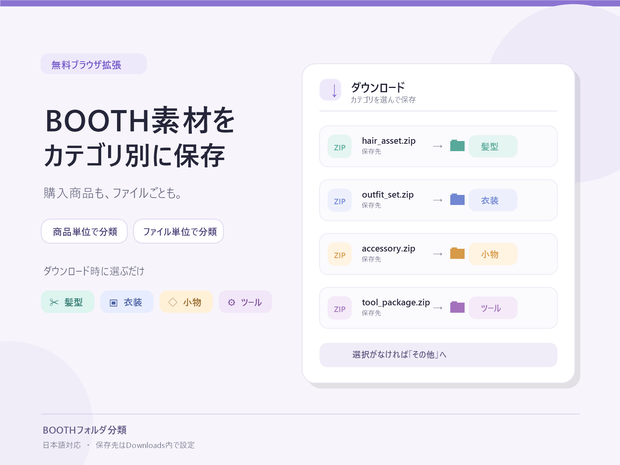Click the arrow in the accessory.zip row
620x465 pixels.
point(437,254)
